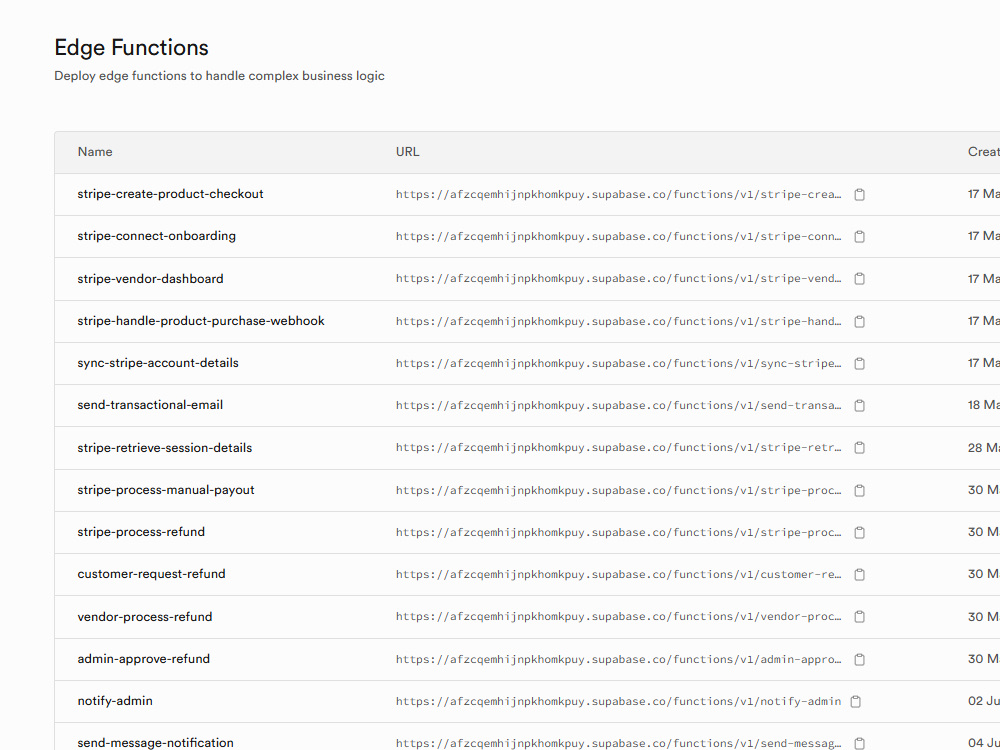The width and height of the screenshot is (1000, 750).
Task: Click the send-message-notification URL text
Action: click(619, 744)
